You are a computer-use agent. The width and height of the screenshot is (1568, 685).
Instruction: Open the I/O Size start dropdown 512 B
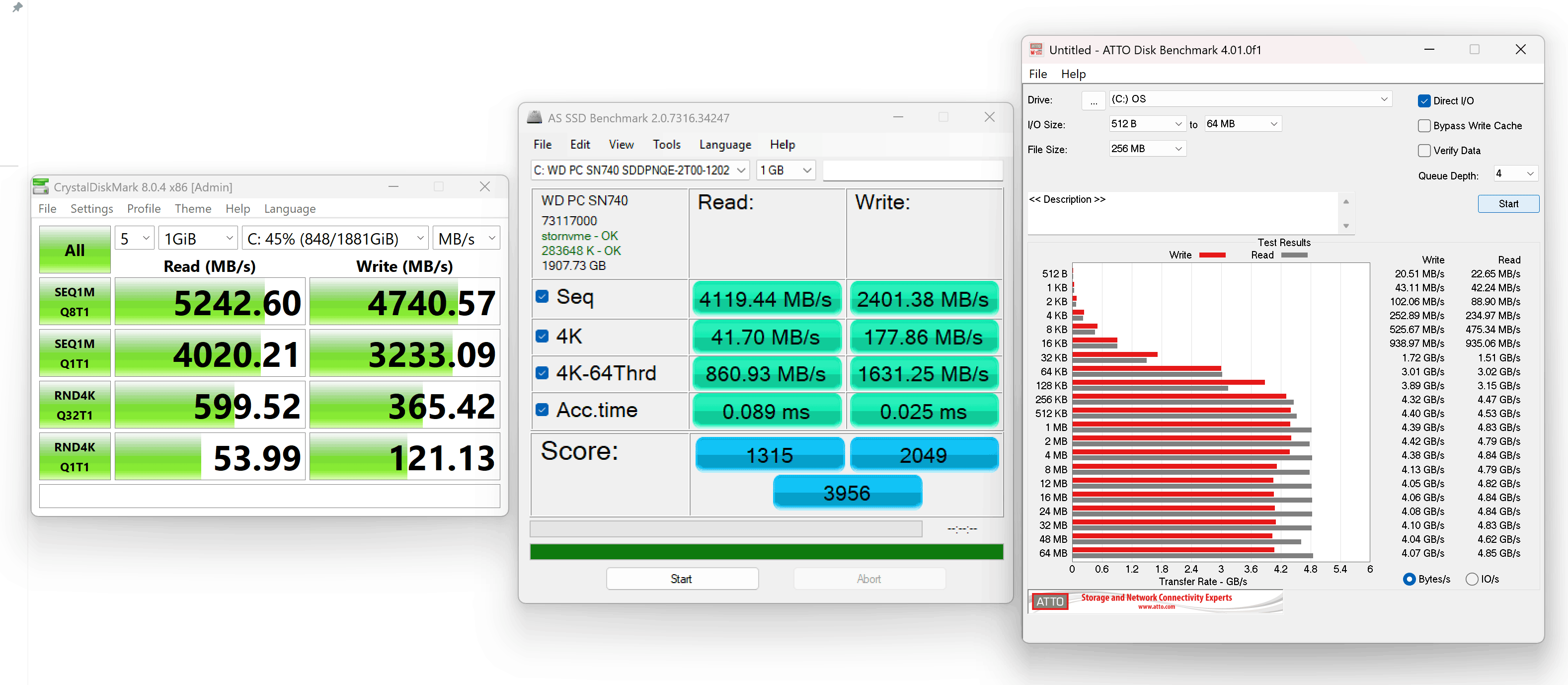click(x=1147, y=124)
